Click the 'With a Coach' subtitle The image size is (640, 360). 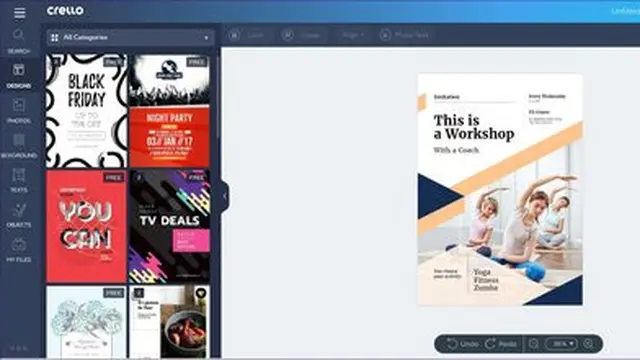[456, 150]
